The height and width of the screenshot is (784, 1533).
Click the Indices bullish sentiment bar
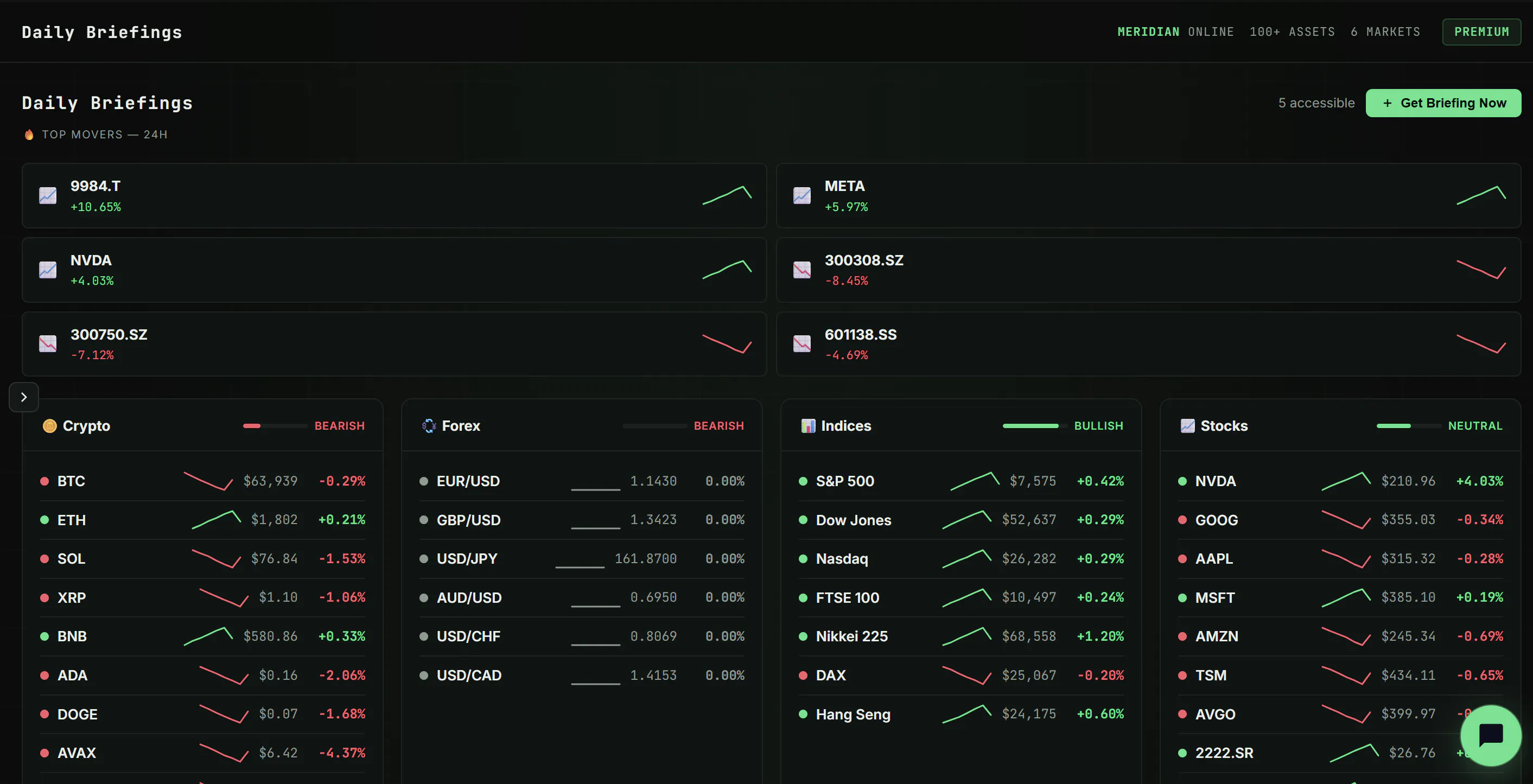[x=1035, y=426]
